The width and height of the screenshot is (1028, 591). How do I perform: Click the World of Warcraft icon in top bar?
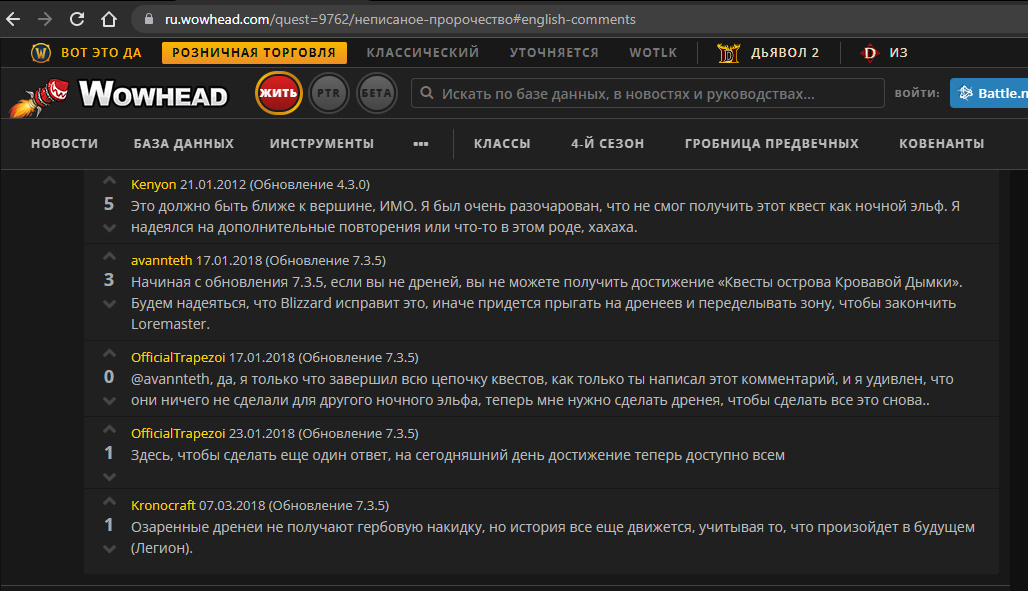pyautogui.click(x=40, y=53)
